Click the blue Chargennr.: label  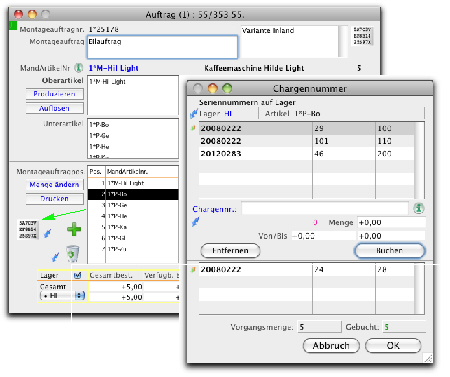coord(214,209)
